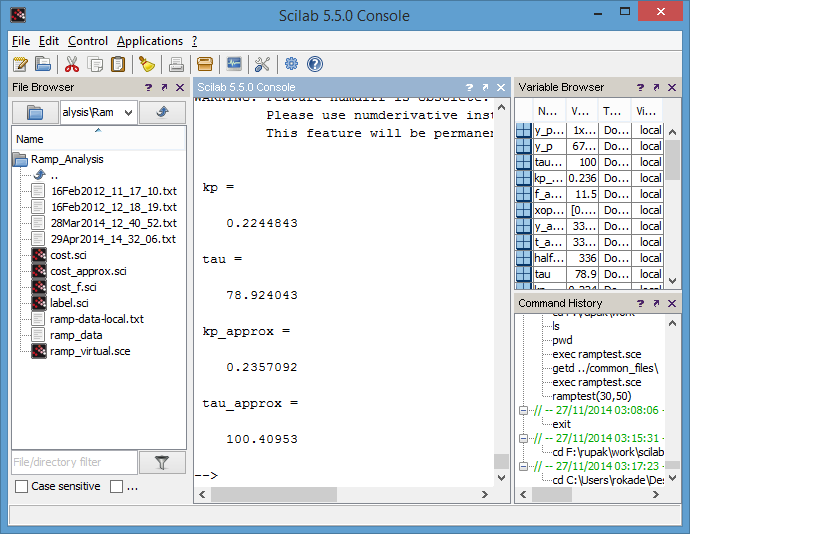Close the inner Scilab Console panel
This screenshot has width=819, height=534.
pyautogui.click(x=501, y=87)
